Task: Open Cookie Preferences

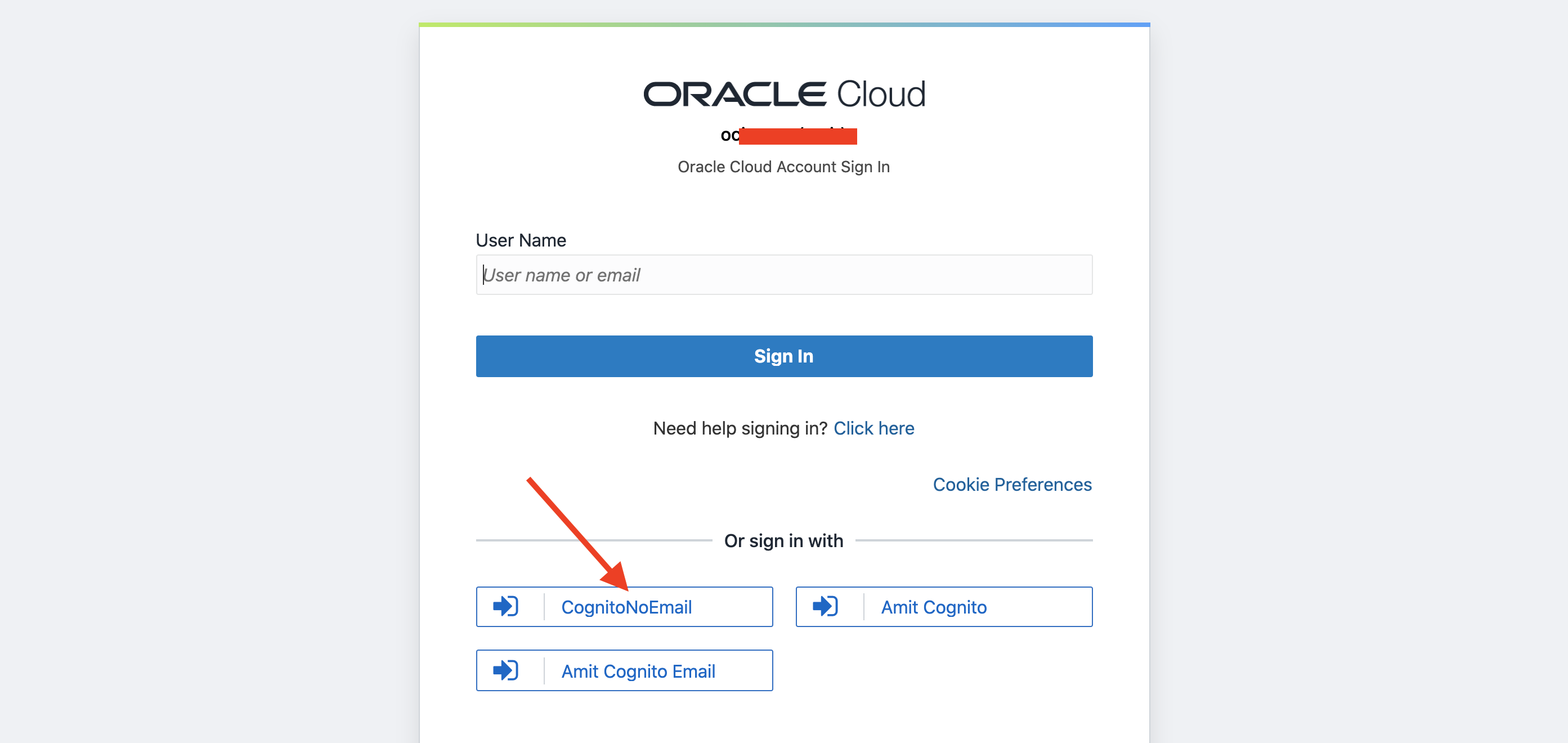Action: tap(1011, 484)
